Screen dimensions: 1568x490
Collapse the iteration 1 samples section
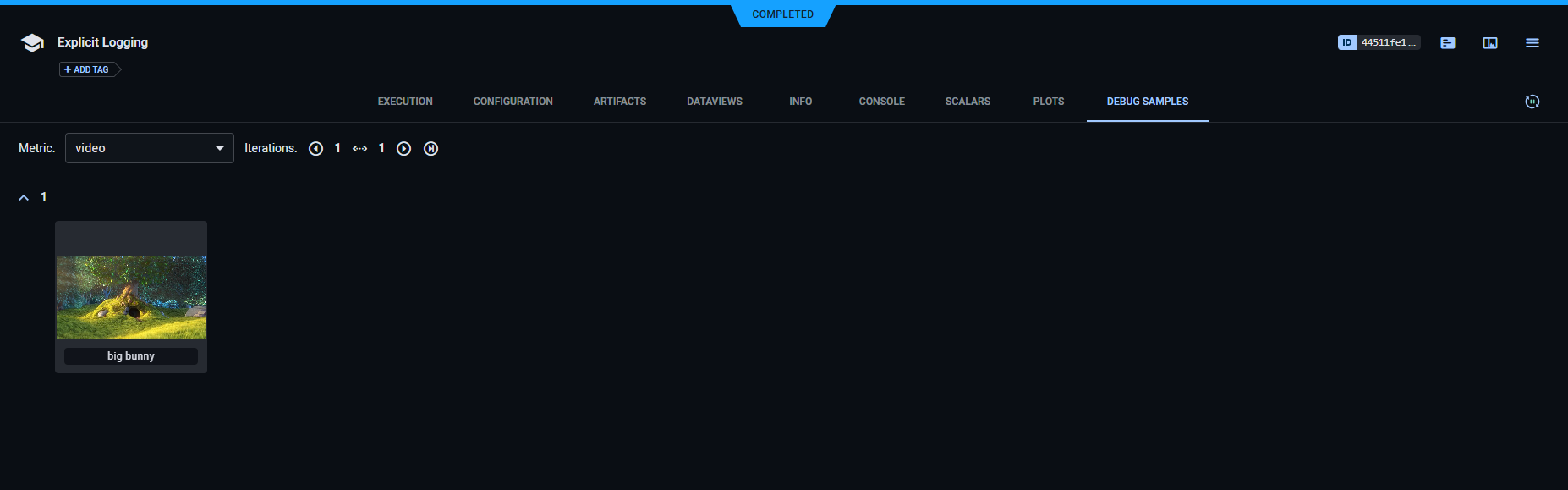tap(24, 197)
